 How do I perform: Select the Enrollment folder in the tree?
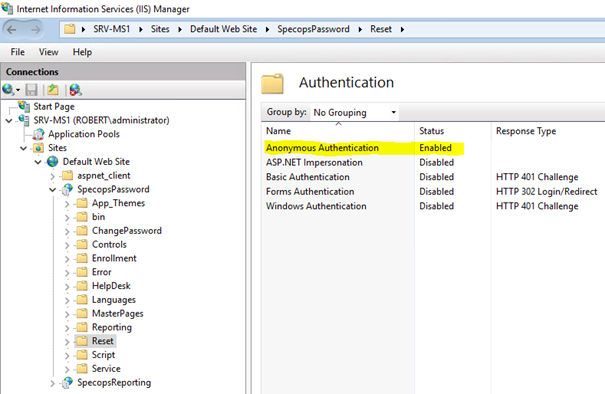(114, 259)
